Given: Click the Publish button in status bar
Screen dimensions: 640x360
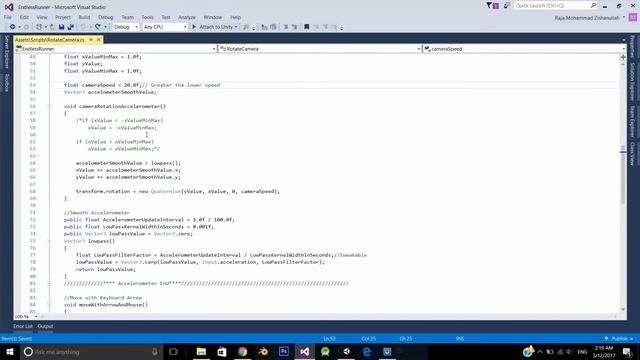Looking at the screenshot, I should 619,339.
